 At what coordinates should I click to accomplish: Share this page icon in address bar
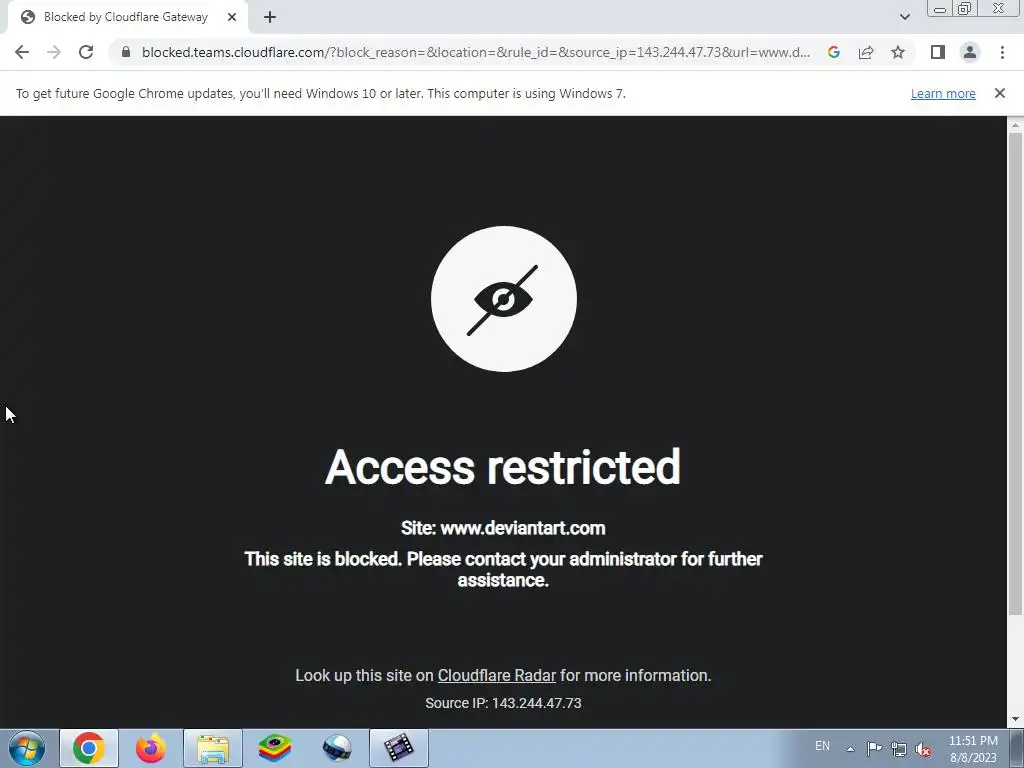click(866, 52)
